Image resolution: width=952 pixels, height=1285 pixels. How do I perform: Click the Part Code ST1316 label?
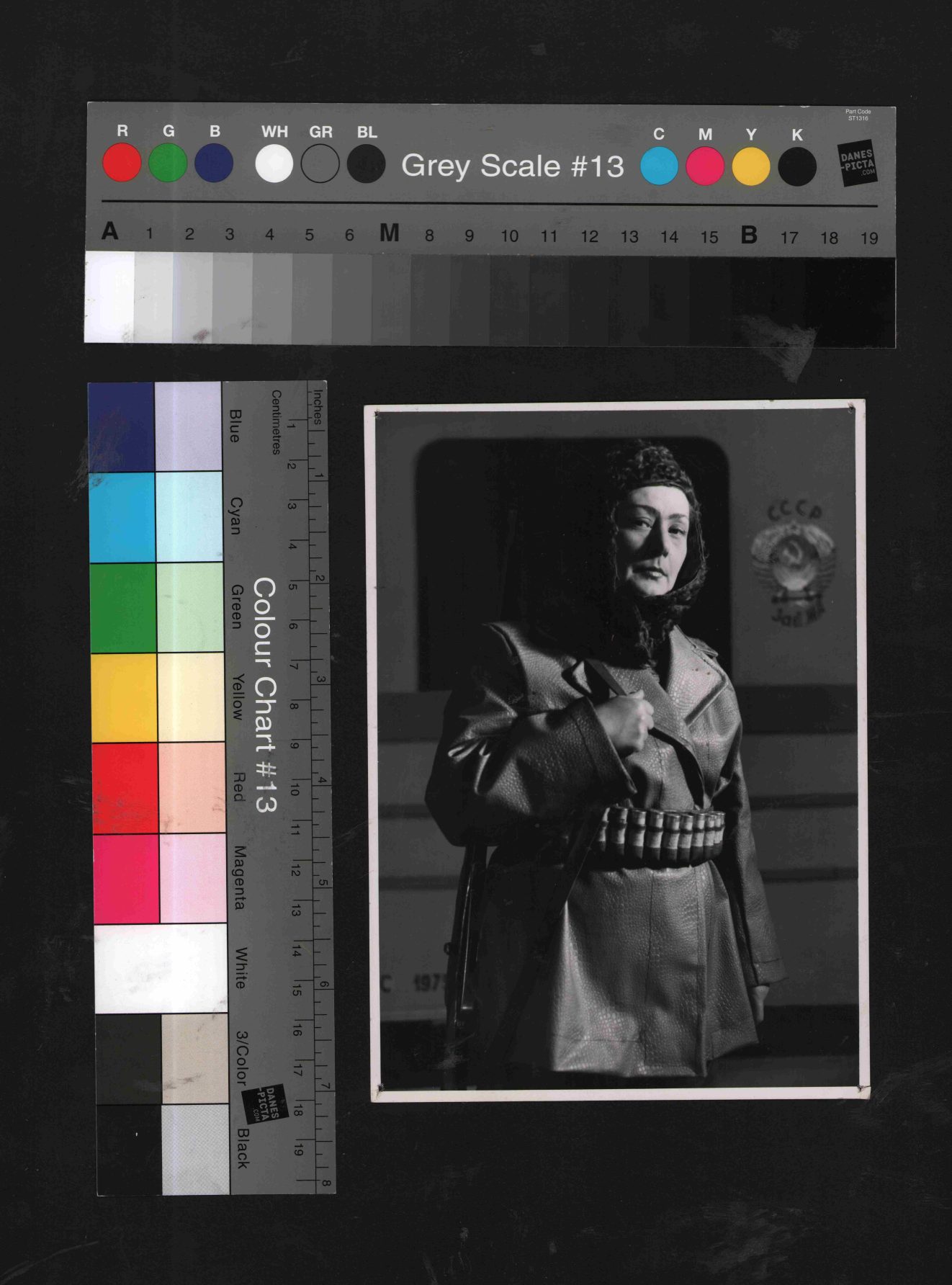coord(858,115)
